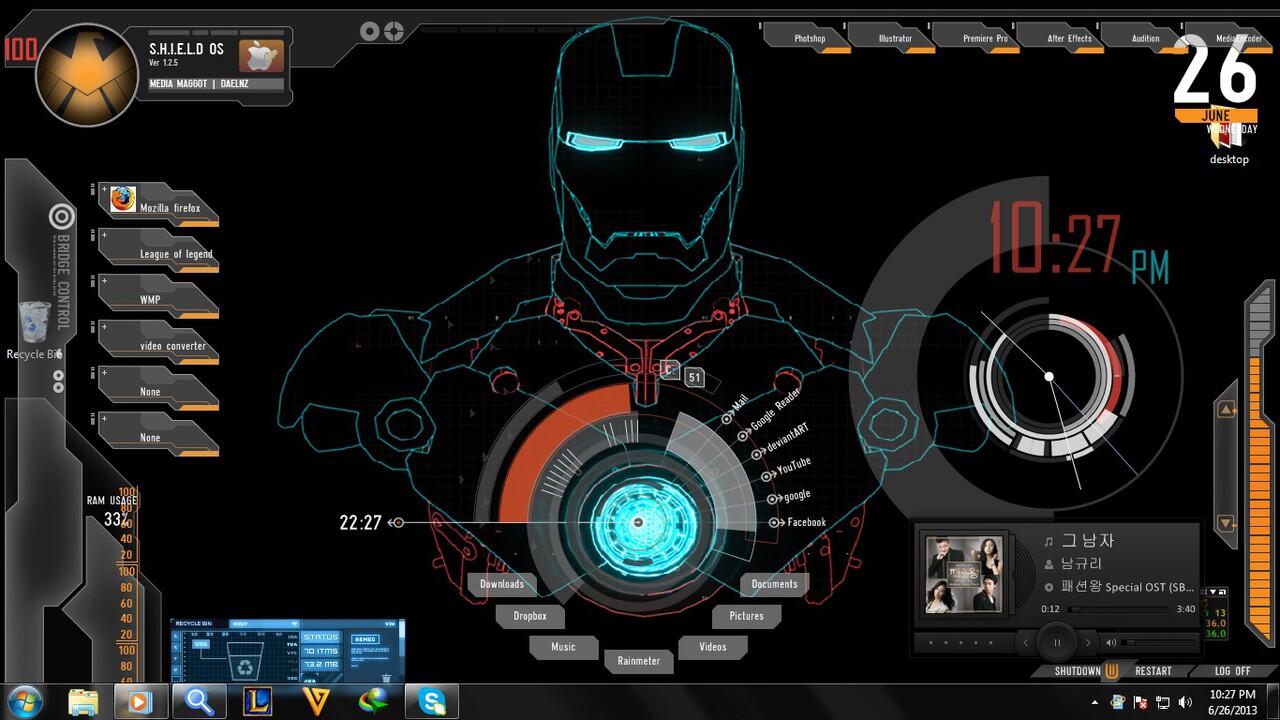Click the orange shield icon beside SHUTDOWN
Screen dimensions: 1280x720
[x=1112, y=671]
